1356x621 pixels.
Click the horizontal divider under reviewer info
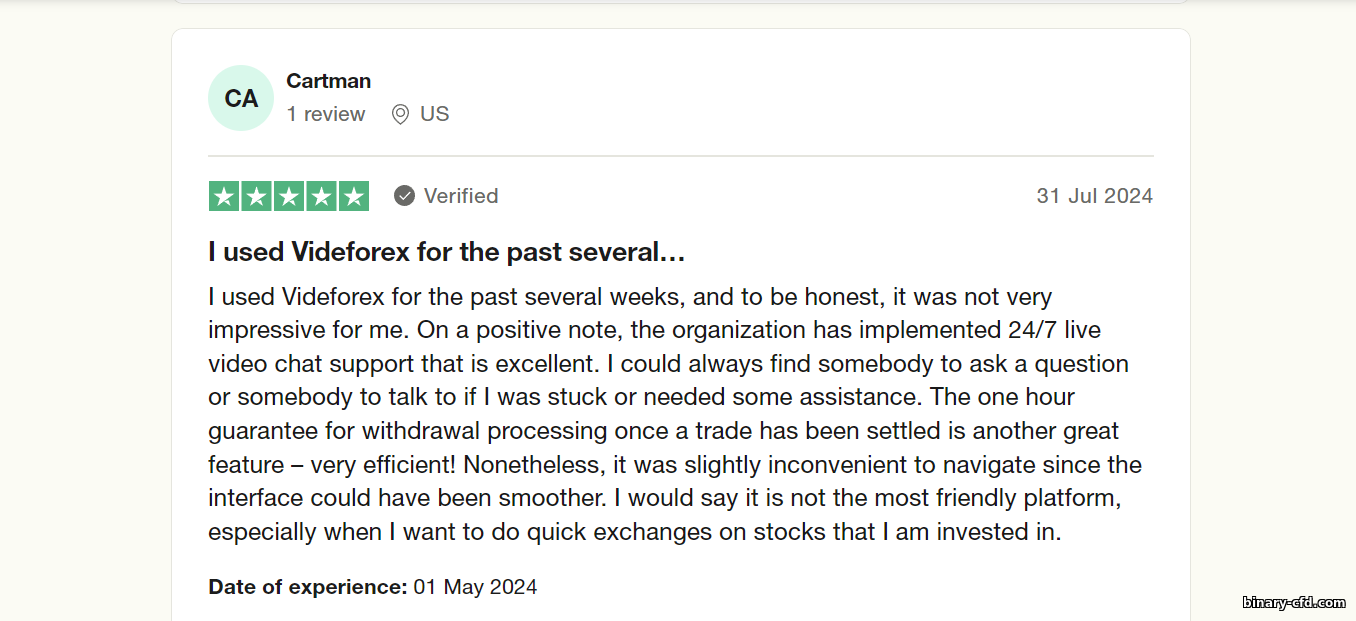681,156
